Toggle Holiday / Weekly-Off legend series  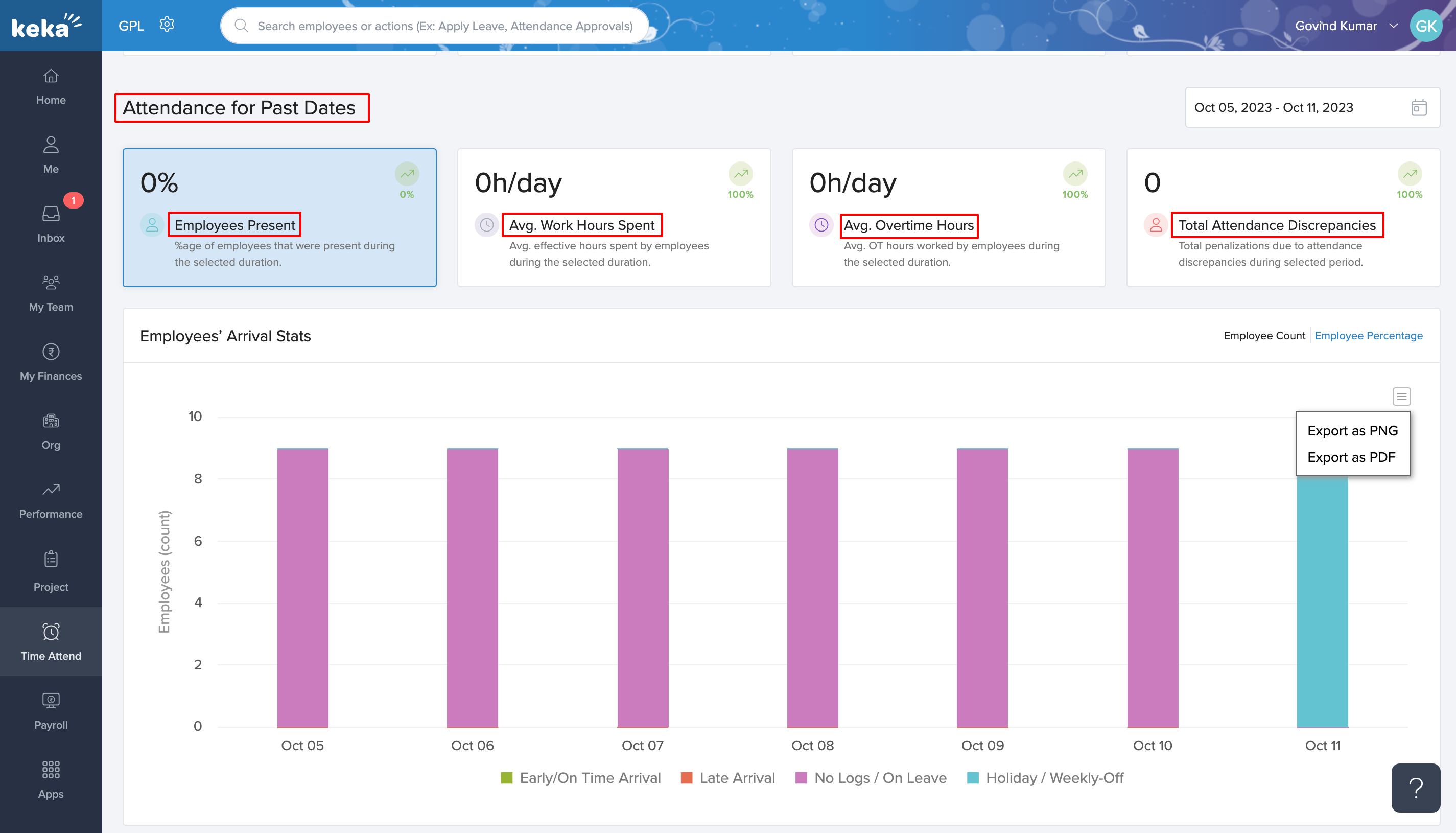(1045, 778)
